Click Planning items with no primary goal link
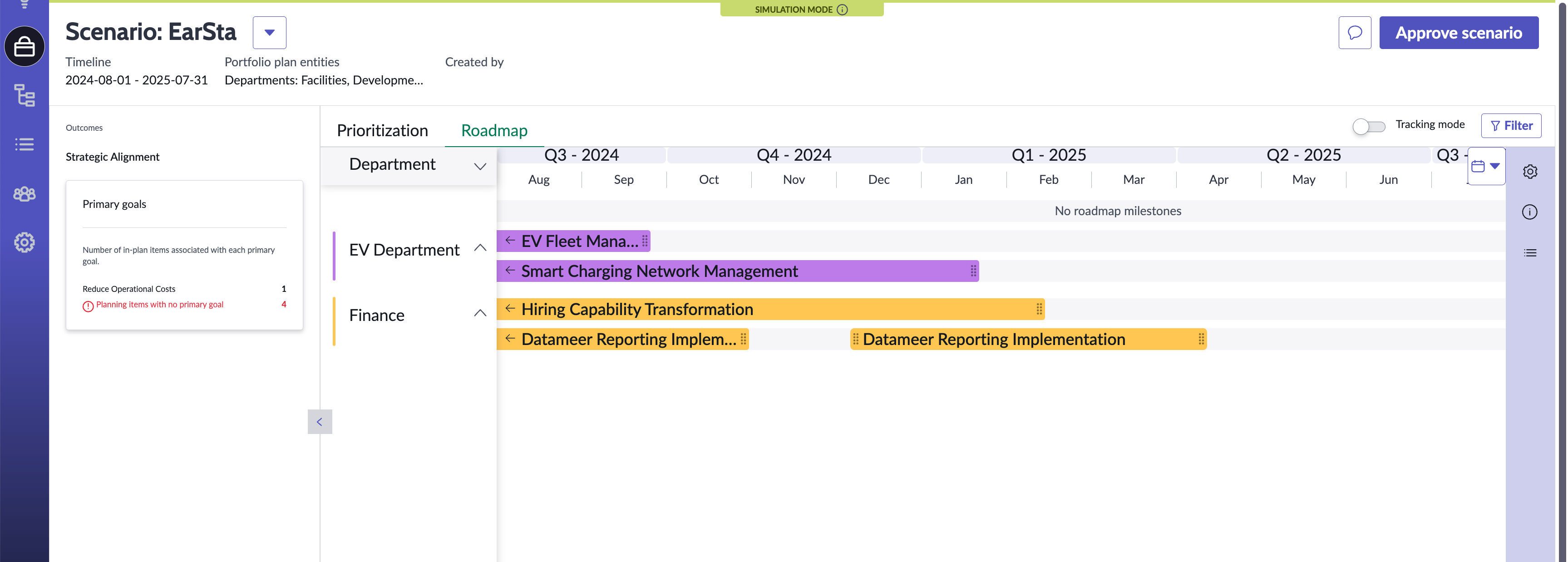The image size is (1568, 562). pos(159,305)
